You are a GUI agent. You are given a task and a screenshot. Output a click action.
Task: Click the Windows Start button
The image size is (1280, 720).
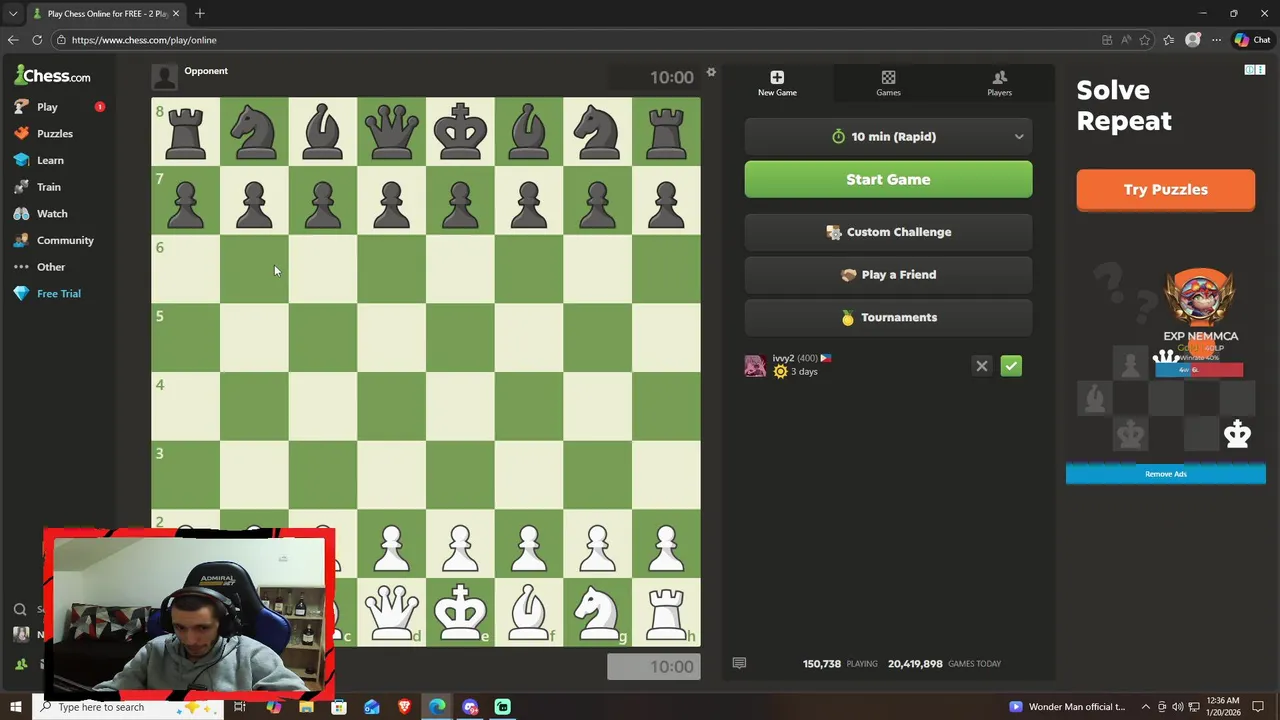point(16,707)
